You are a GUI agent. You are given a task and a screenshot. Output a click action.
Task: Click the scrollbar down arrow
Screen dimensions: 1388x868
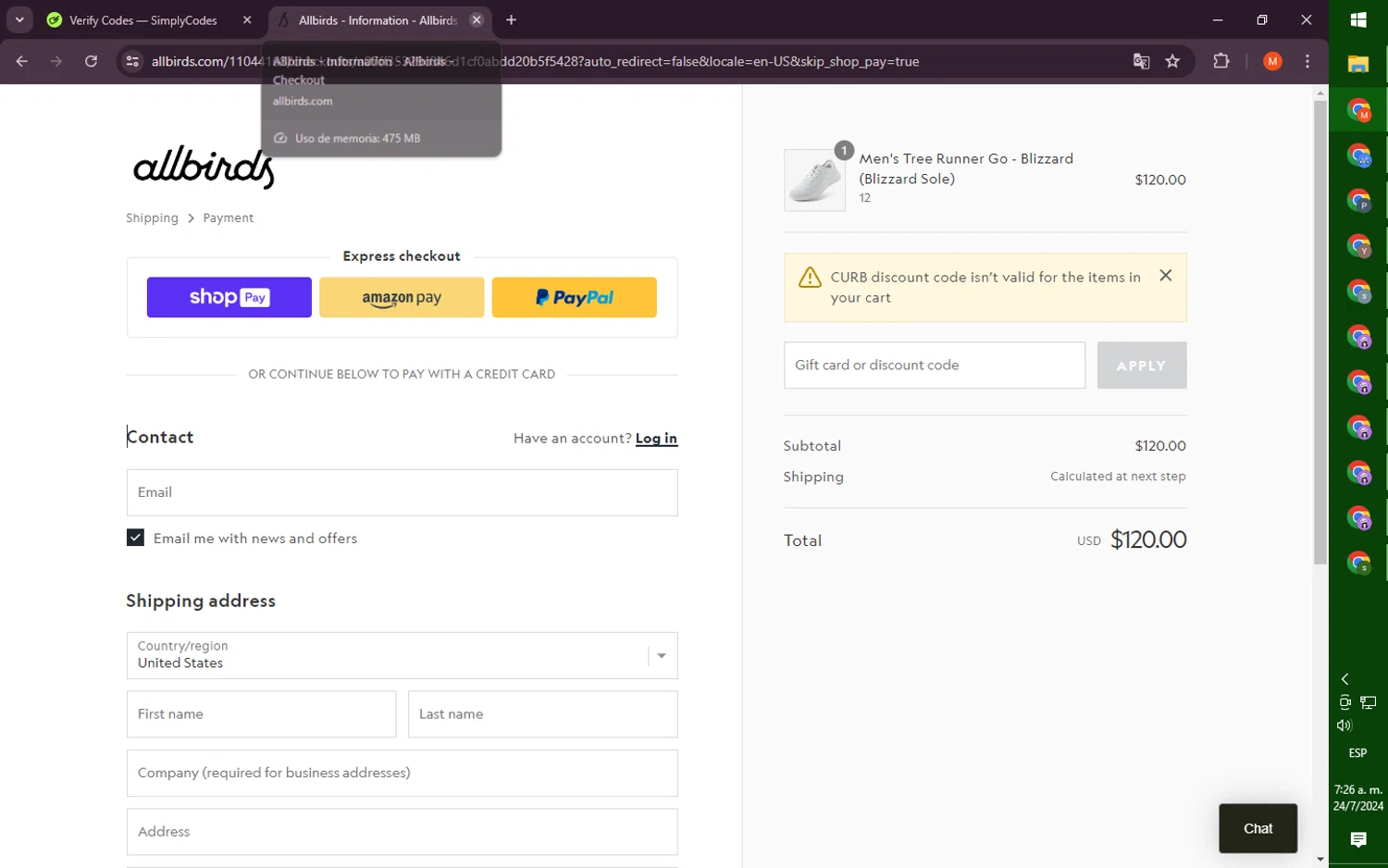1320,860
